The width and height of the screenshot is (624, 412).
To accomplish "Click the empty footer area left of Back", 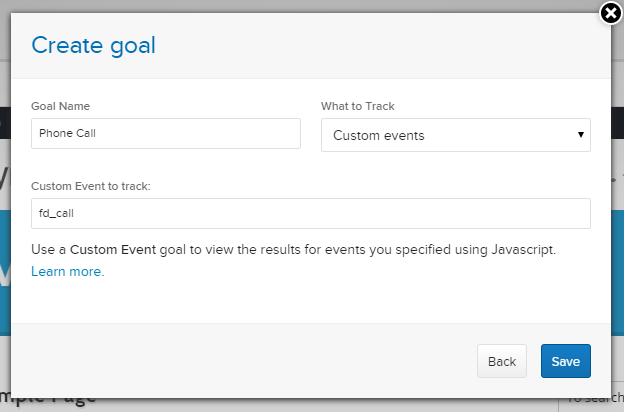I will pyautogui.click(x=240, y=361).
